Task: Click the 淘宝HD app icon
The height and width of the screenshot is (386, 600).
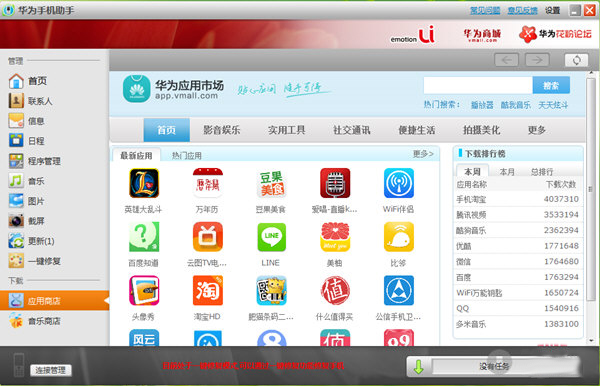Action: click(207, 290)
